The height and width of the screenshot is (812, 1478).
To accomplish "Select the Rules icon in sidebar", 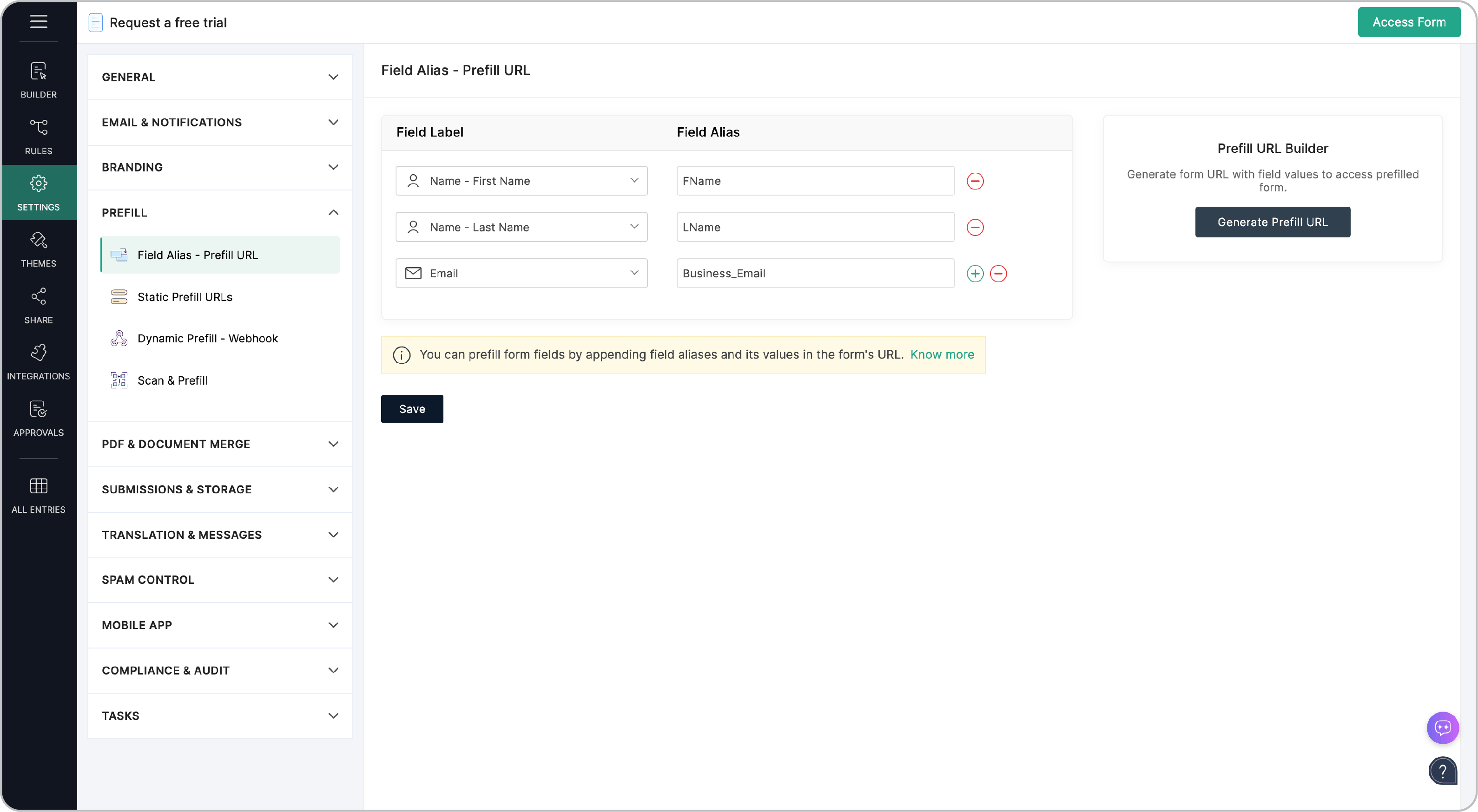I will pos(39,135).
